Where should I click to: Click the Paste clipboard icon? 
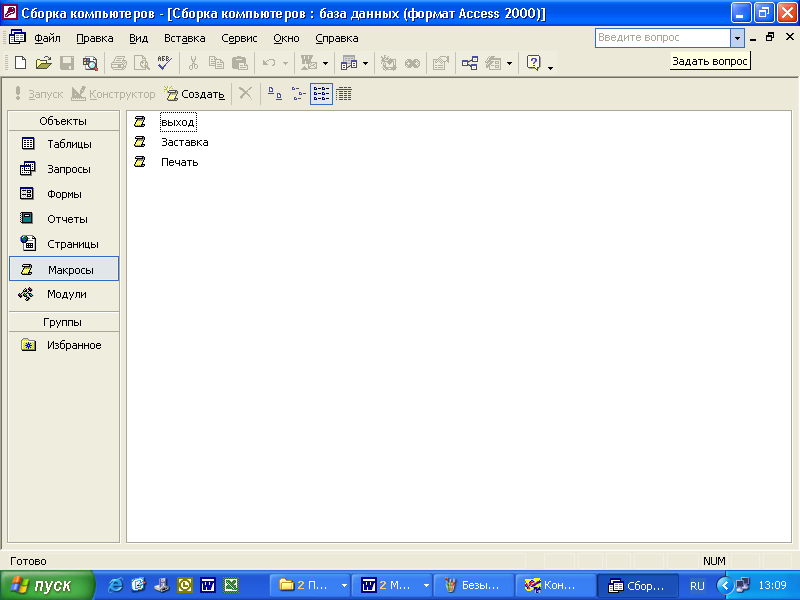point(239,63)
